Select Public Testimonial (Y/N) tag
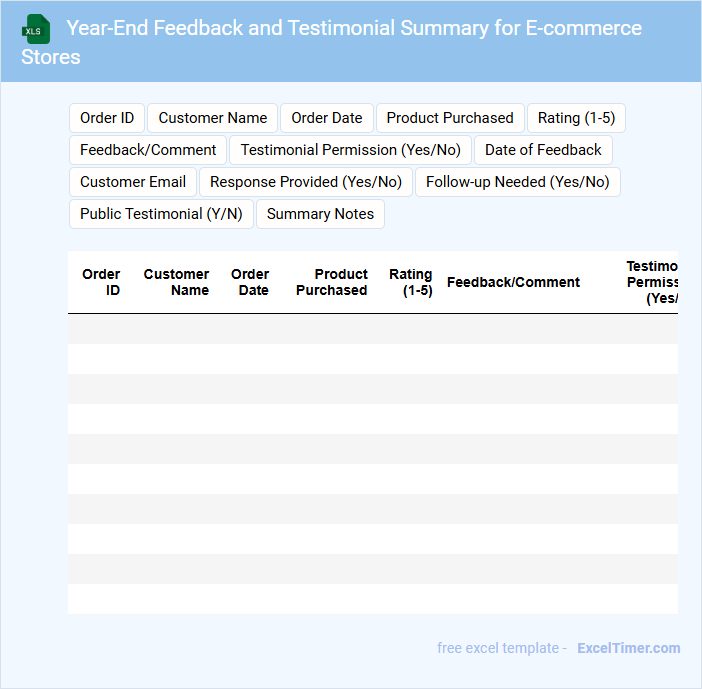The height and width of the screenshot is (689, 702). pos(161,214)
